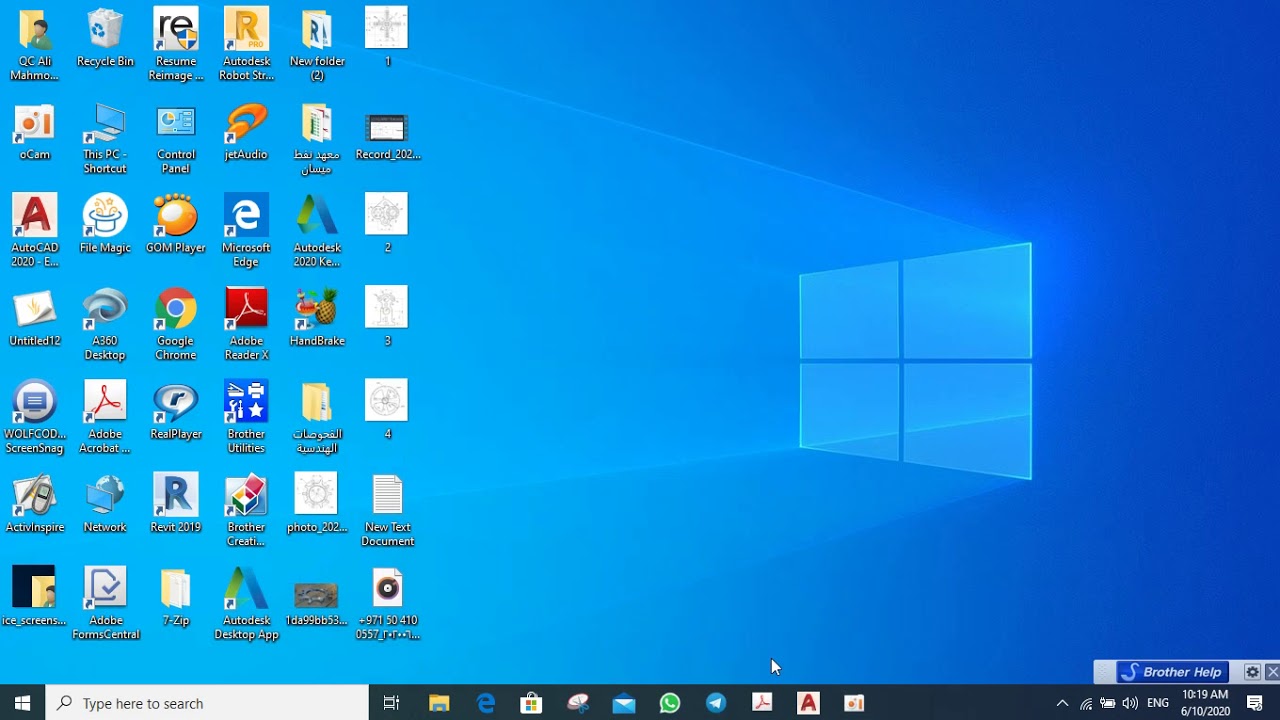
Task: Launch Edge from the taskbar
Action: tap(486, 703)
